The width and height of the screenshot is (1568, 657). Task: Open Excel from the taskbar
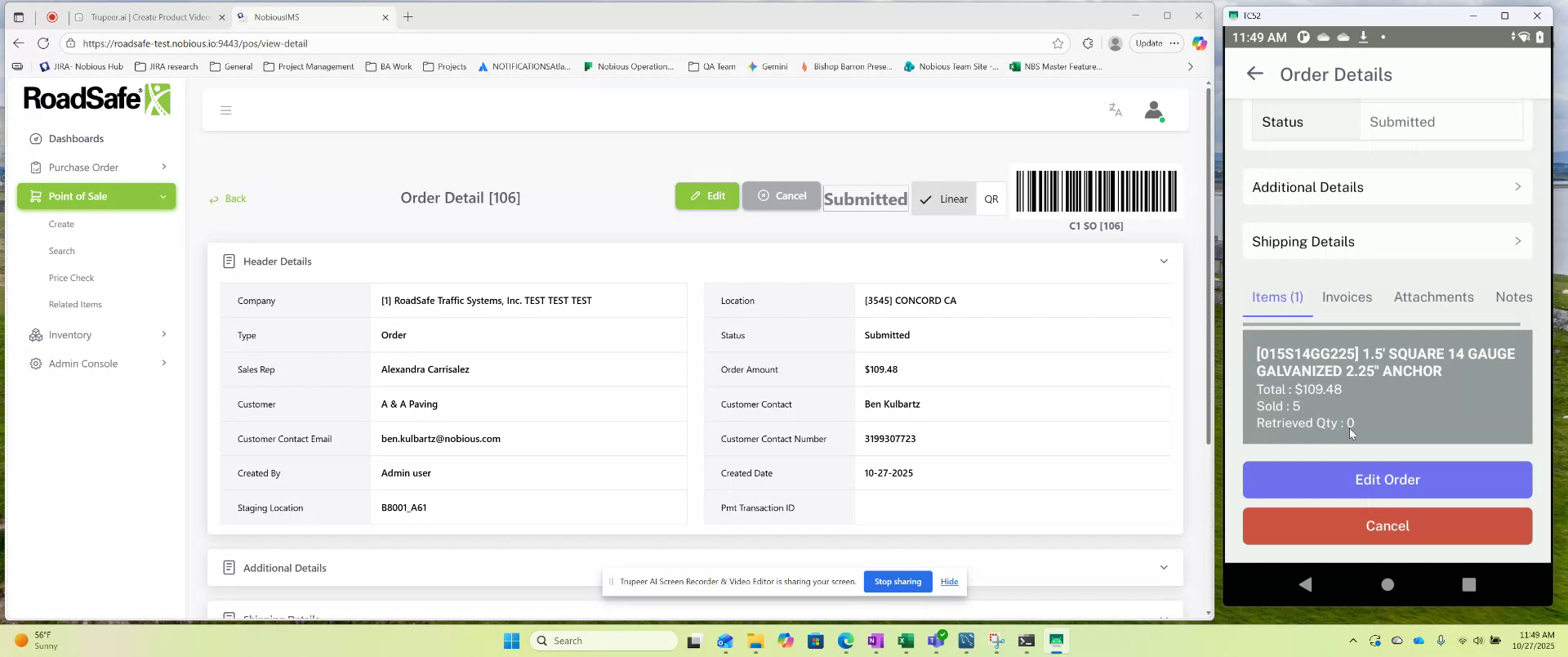click(906, 641)
